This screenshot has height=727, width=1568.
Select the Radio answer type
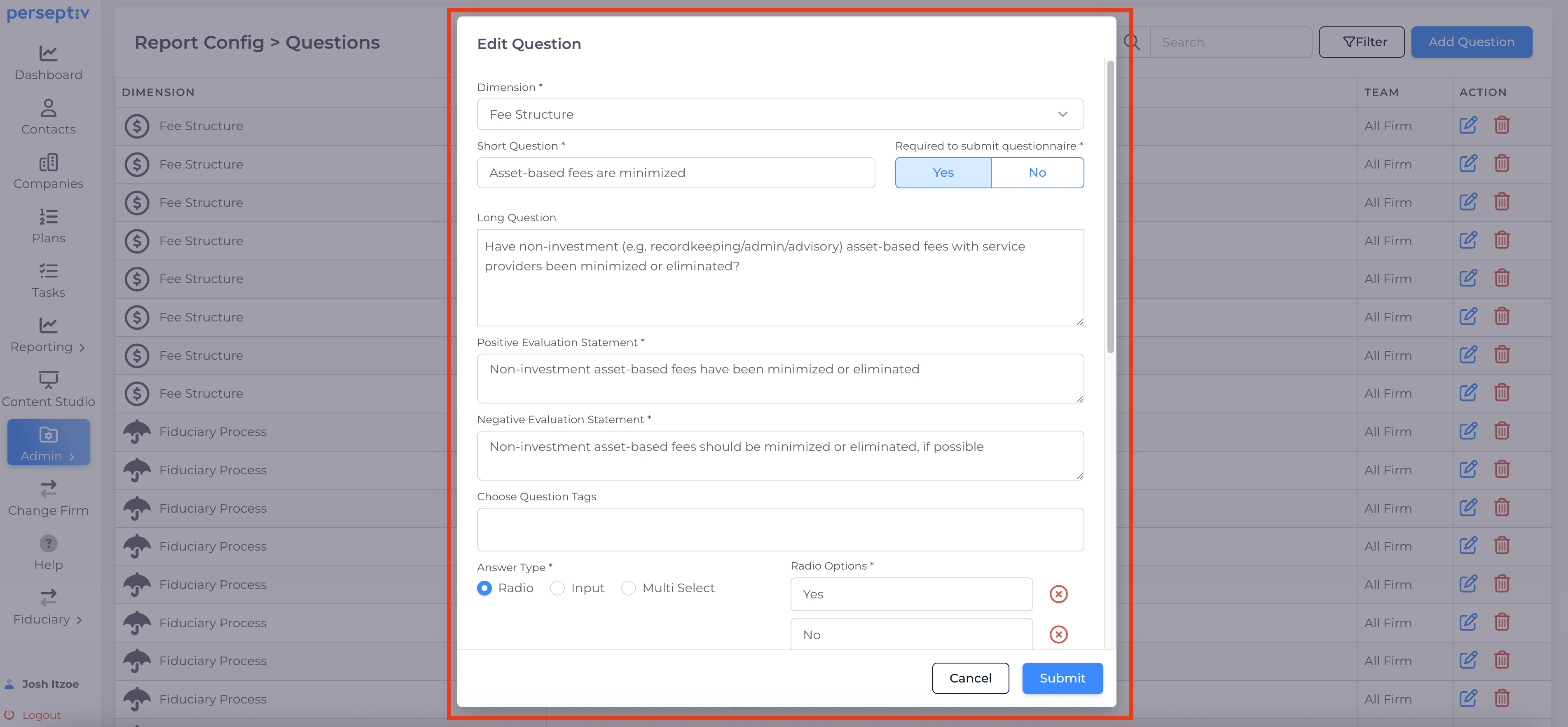tap(484, 588)
